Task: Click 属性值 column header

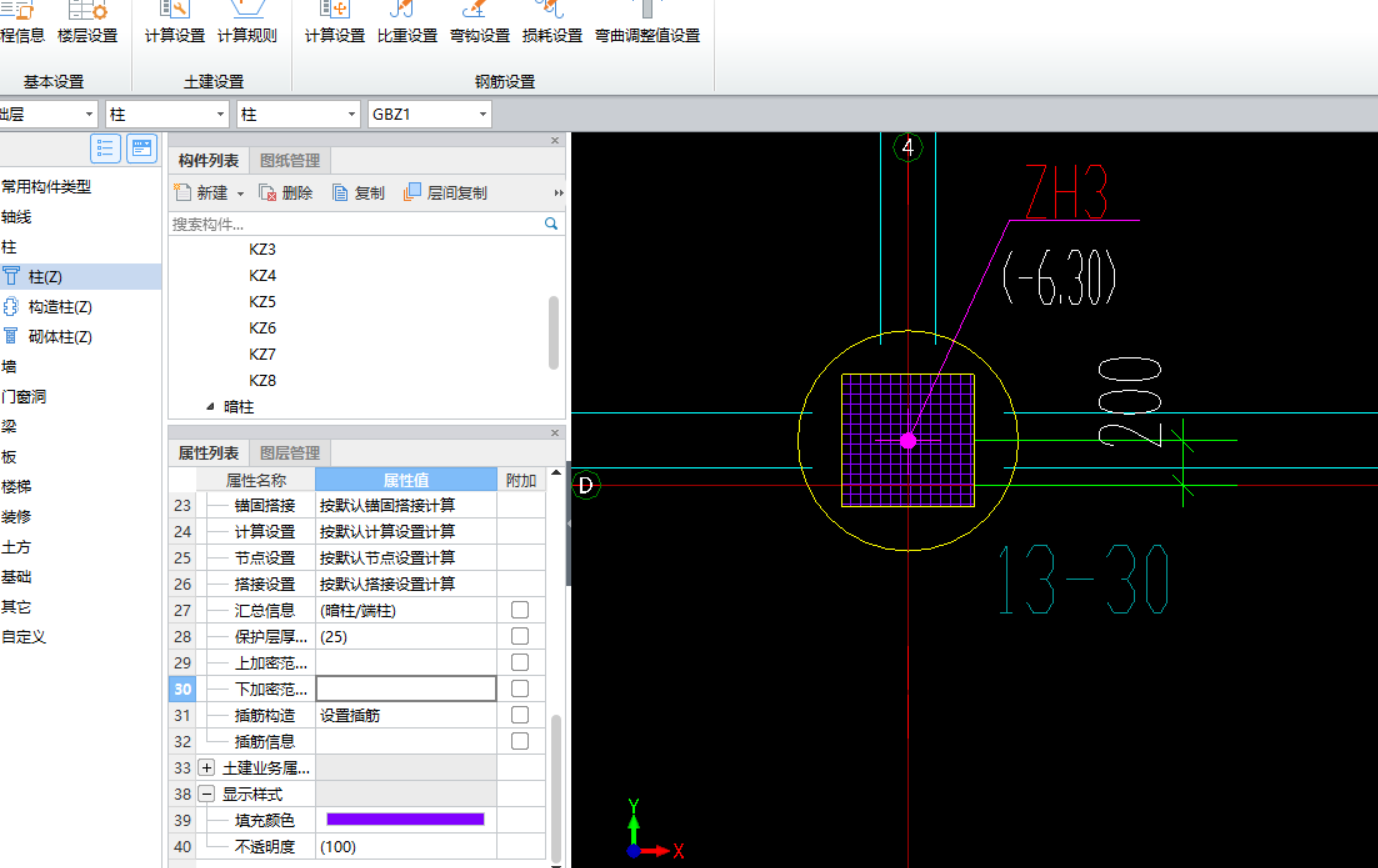Action: pyautogui.click(x=406, y=480)
